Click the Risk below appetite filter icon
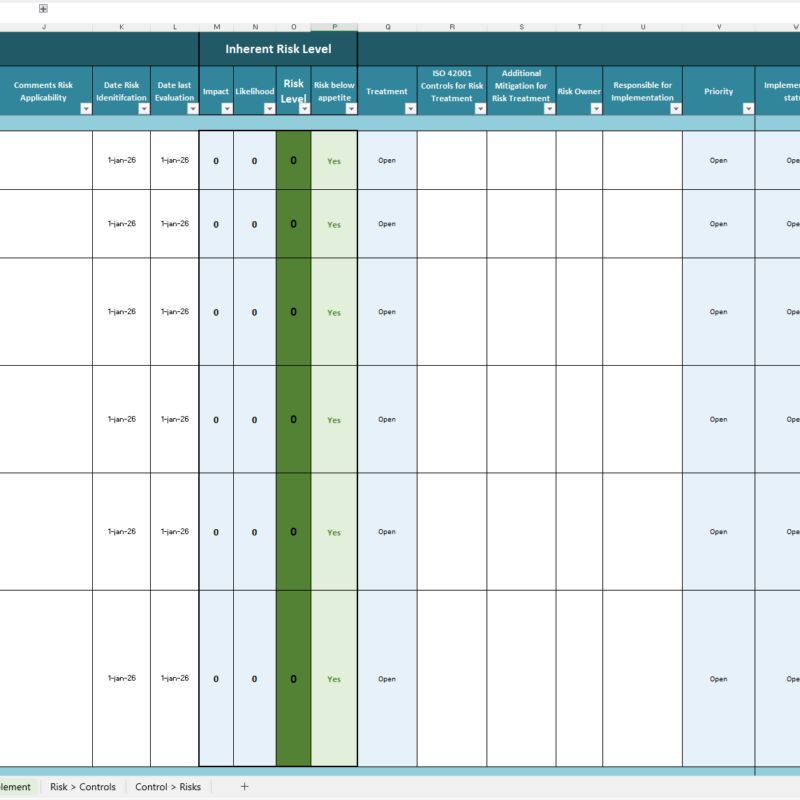This screenshot has height=800, width=800. click(x=350, y=110)
